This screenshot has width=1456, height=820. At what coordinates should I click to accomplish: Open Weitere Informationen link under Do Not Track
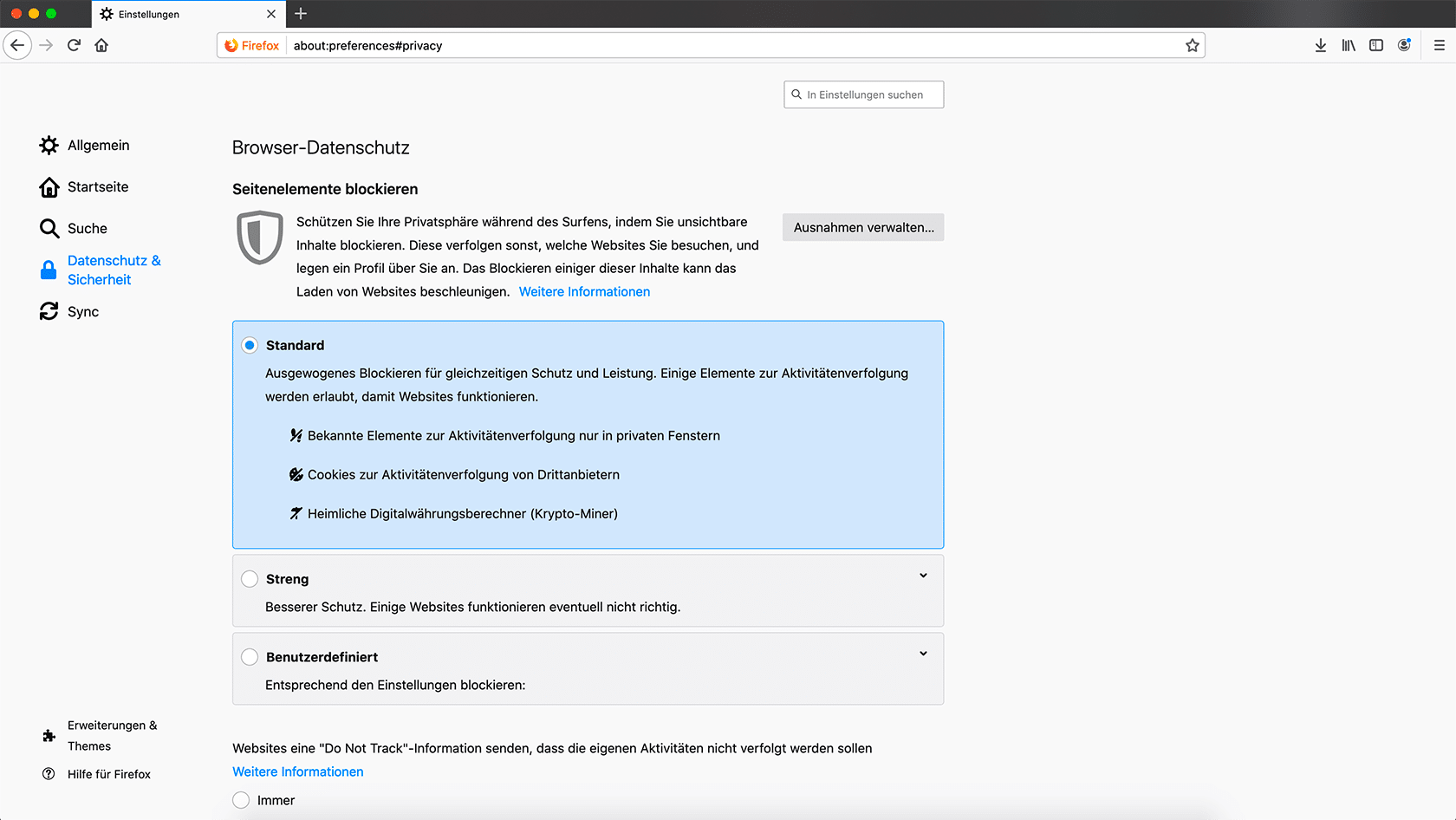click(298, 771)
